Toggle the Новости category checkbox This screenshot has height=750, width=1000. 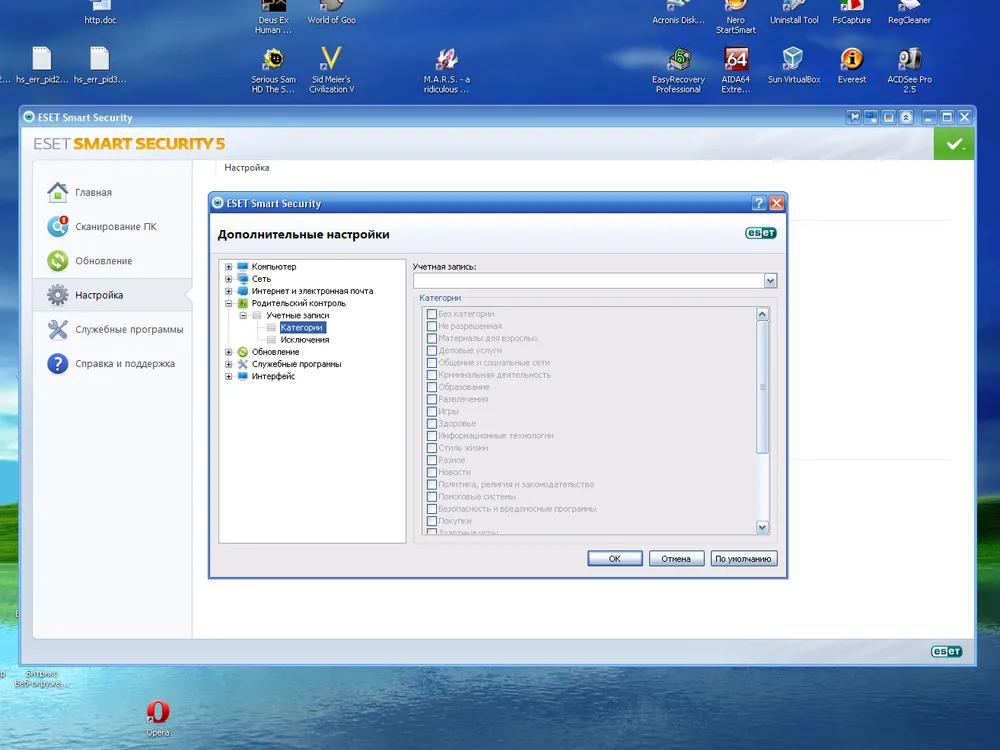coord(432,472)
